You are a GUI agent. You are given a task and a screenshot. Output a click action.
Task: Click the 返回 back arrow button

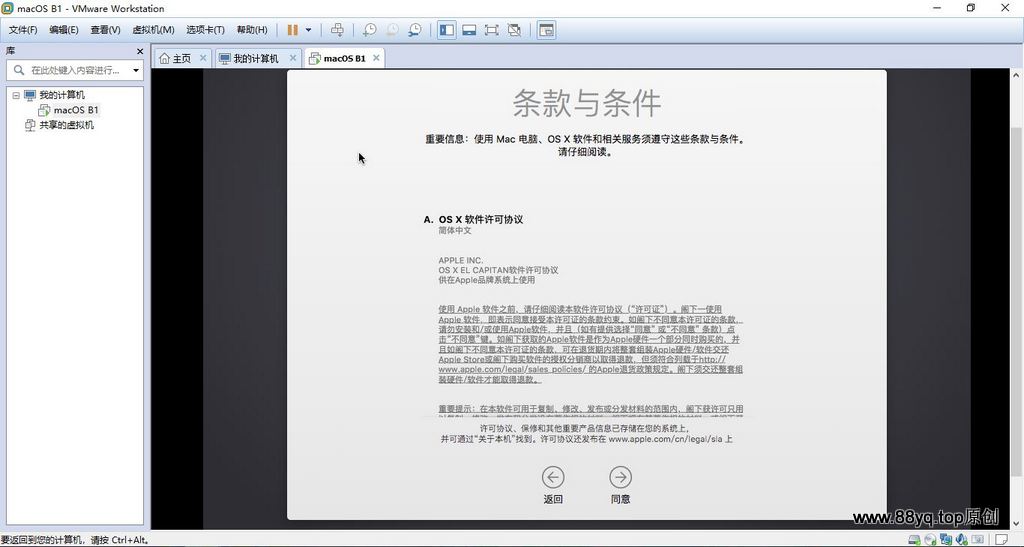553,477
